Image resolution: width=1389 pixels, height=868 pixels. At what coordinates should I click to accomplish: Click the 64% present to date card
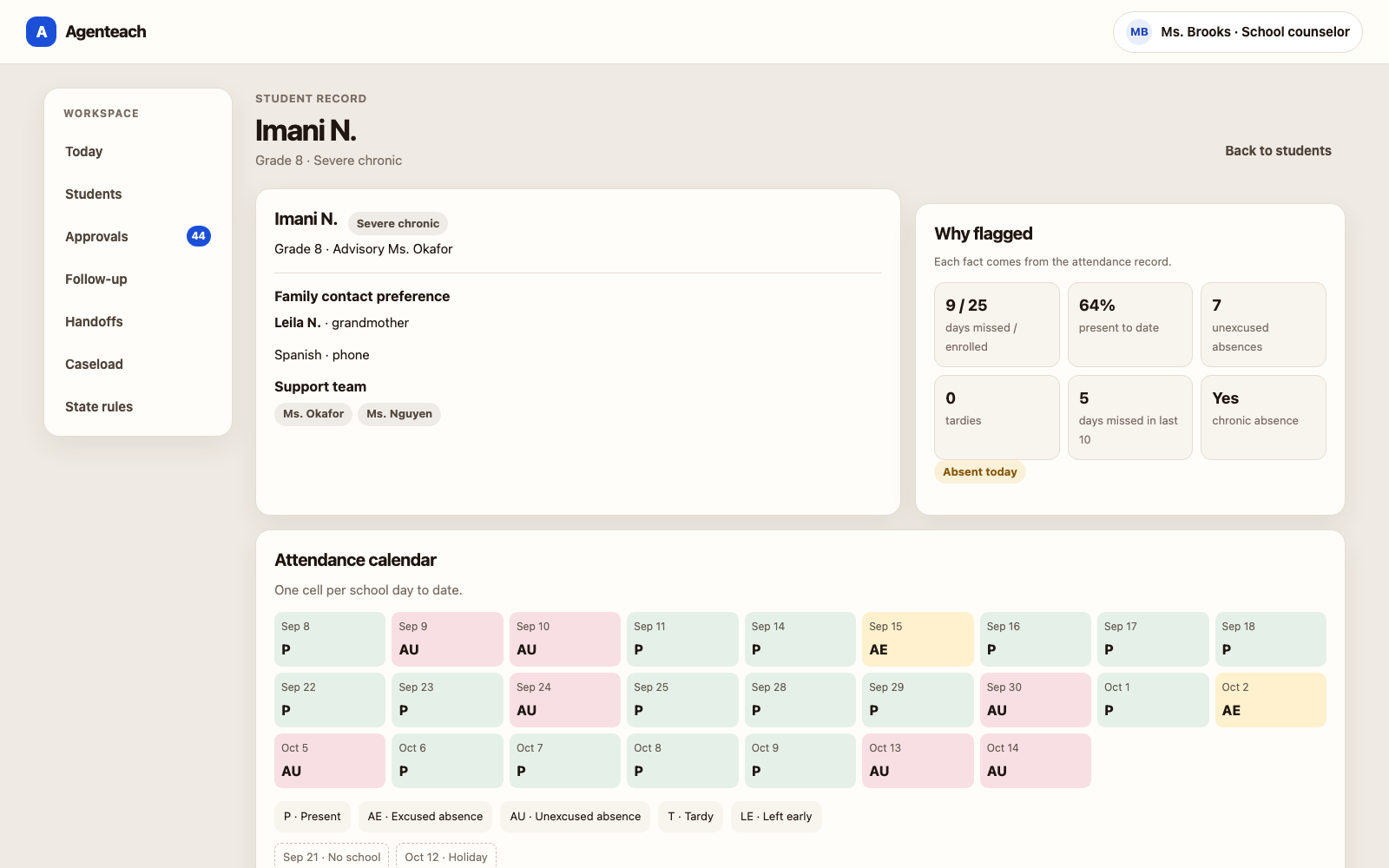coord(1130,325)
